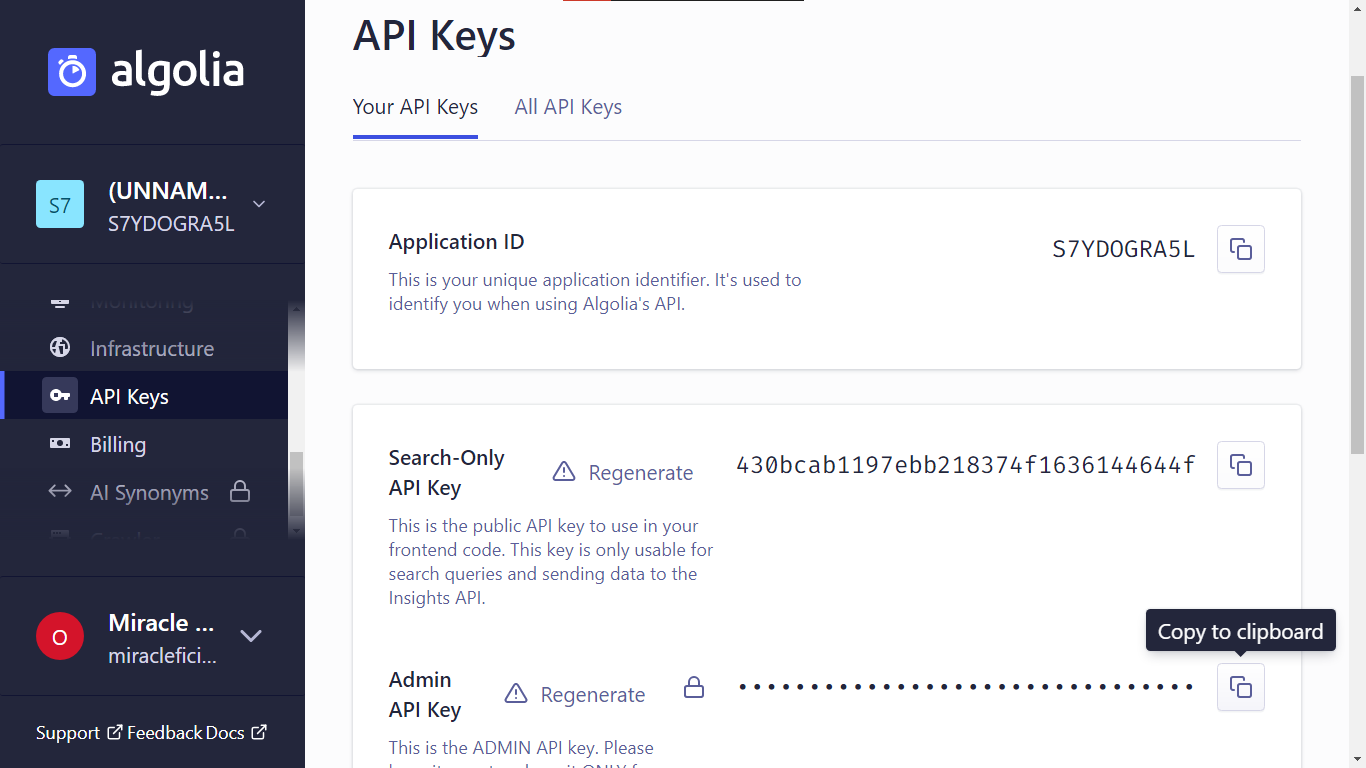Regenerate the Admin API Key
Screen dimensions: 1366x768
[593, 693]
